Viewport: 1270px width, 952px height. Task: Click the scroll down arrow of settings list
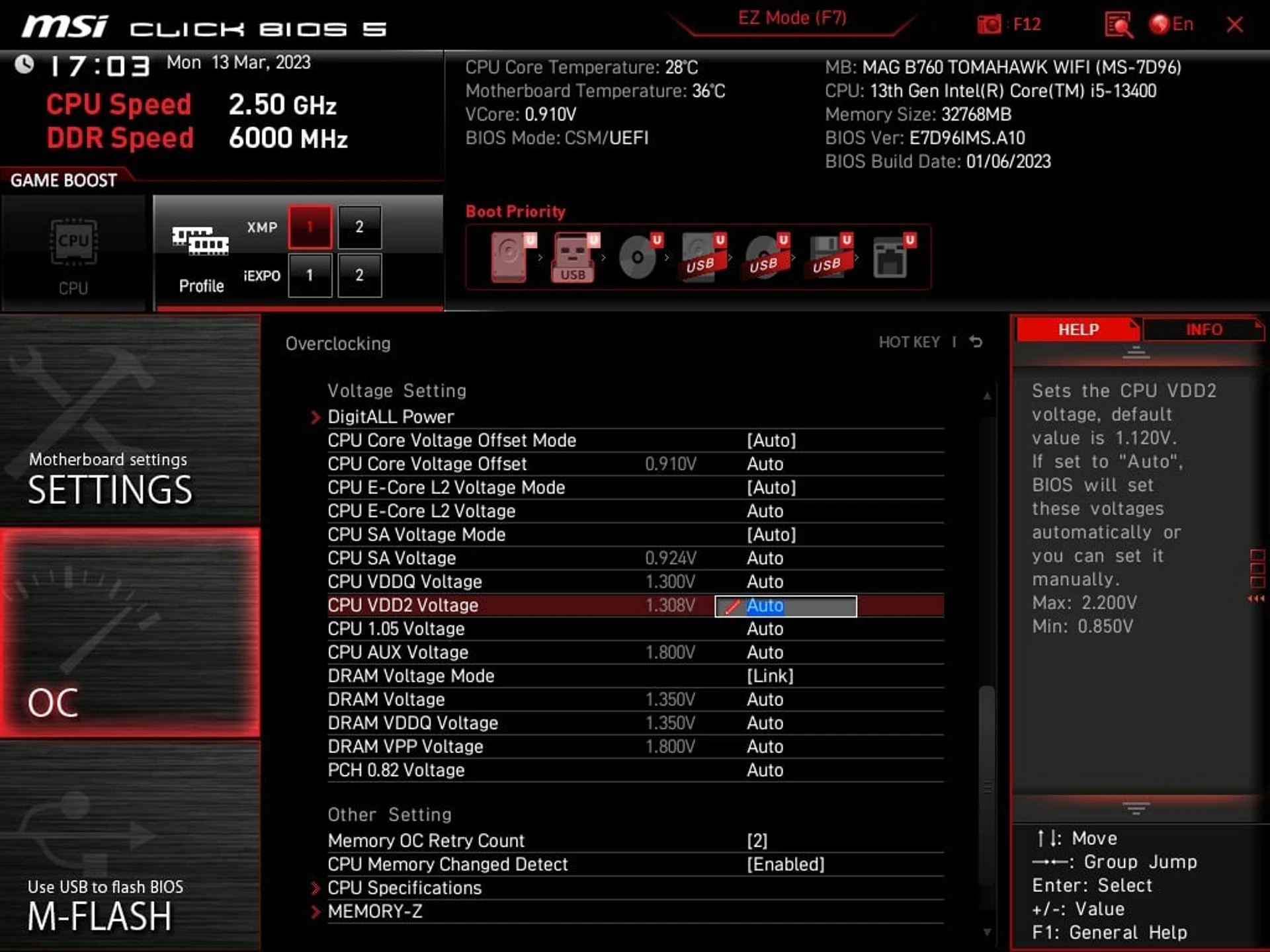click(987, 932)
